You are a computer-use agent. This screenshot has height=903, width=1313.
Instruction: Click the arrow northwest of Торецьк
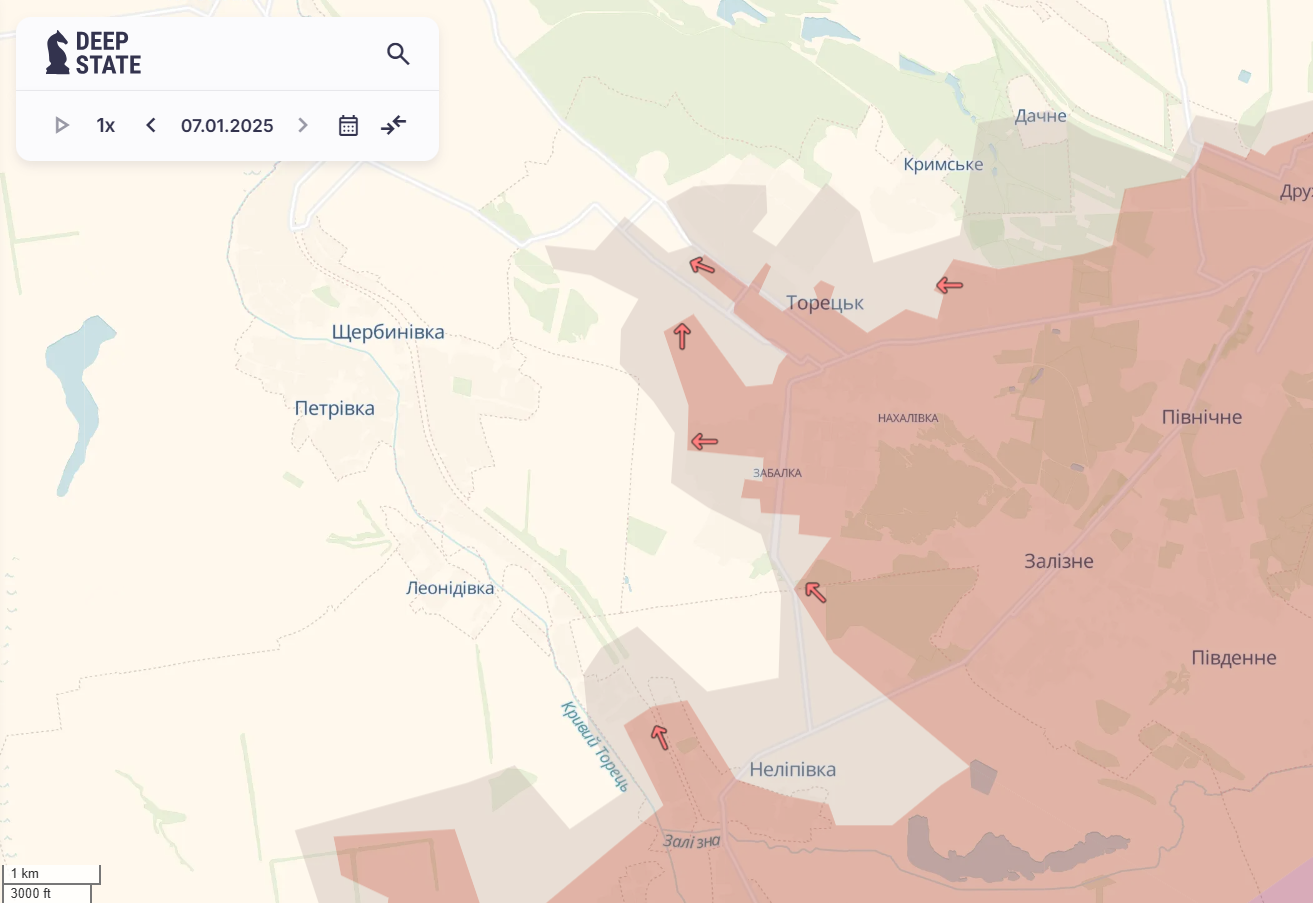pos(702,265)
